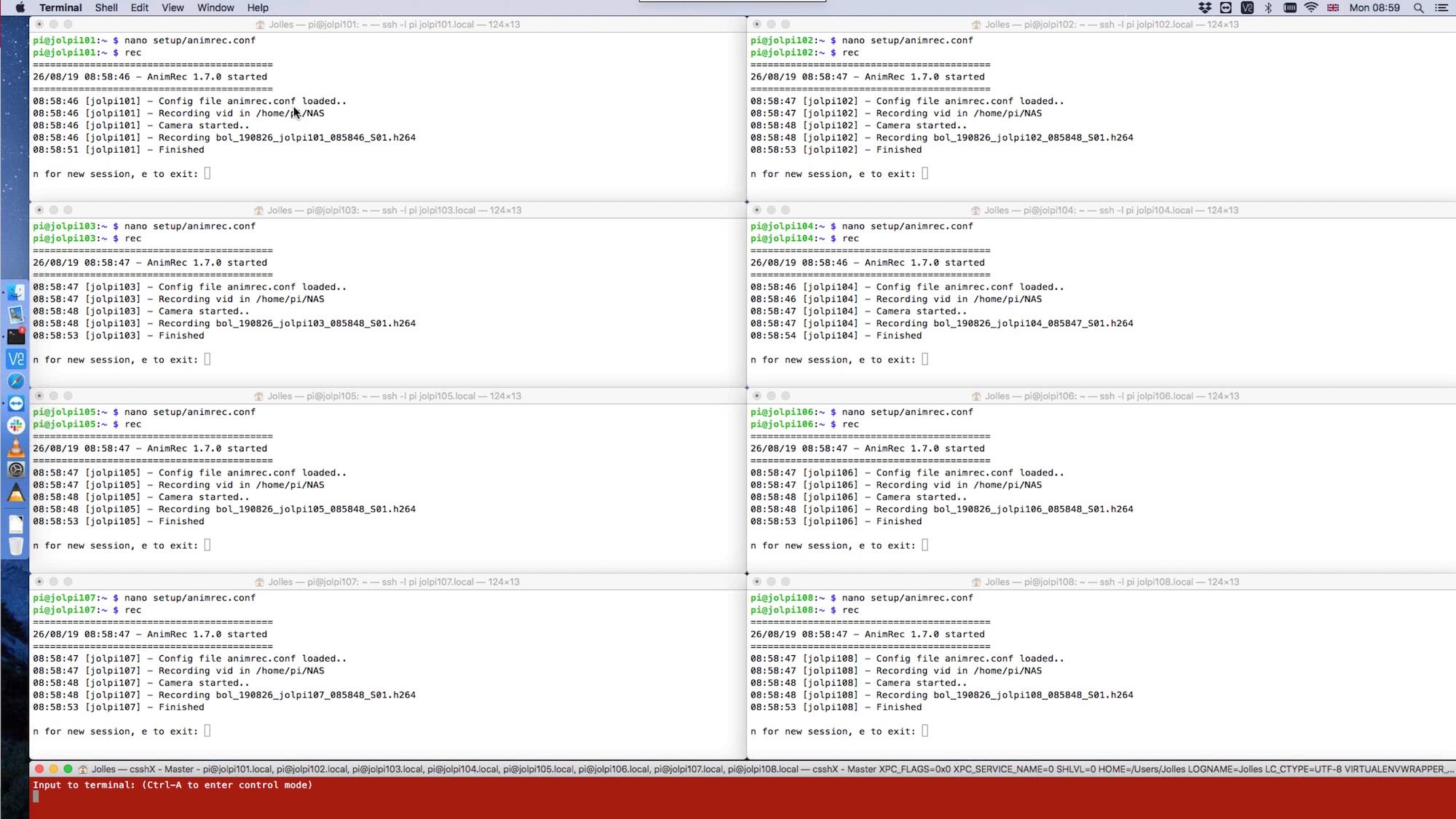Open the View menu
The width and height of the screenshot is (1456, 819).
pos(173,7)
